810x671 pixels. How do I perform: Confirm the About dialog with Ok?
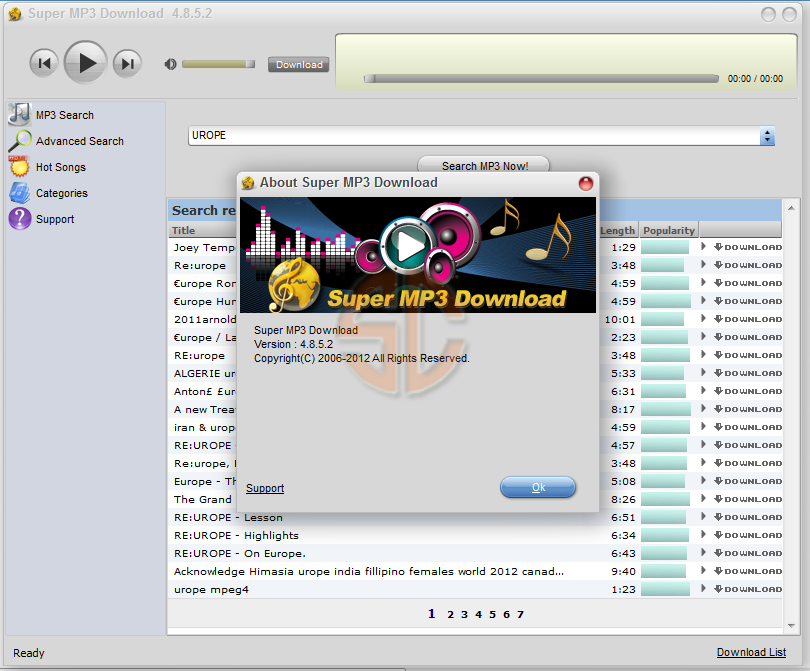tap(538, 487)
